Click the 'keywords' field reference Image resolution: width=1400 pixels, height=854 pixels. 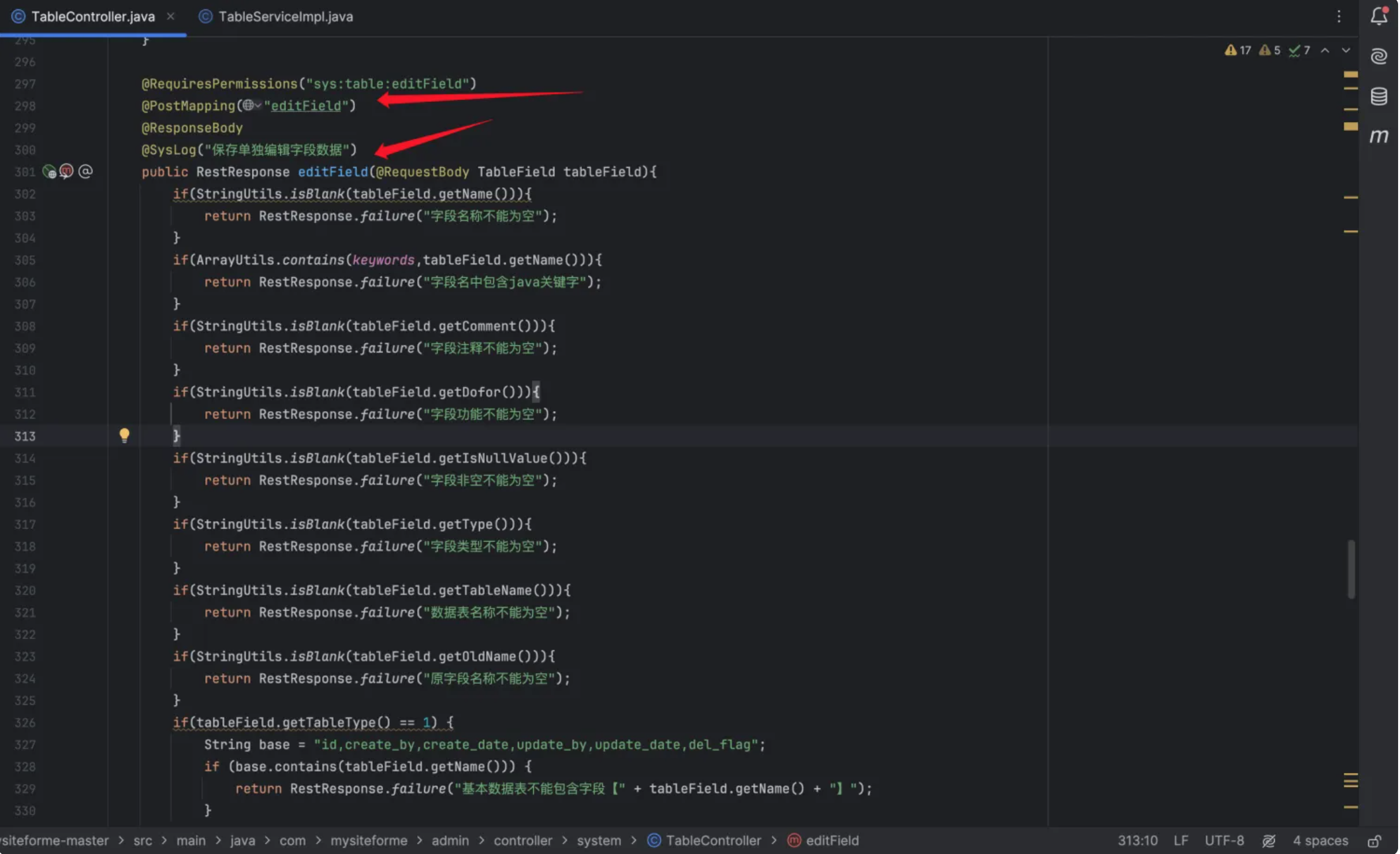pyautogui.click(x=383, y=260)
